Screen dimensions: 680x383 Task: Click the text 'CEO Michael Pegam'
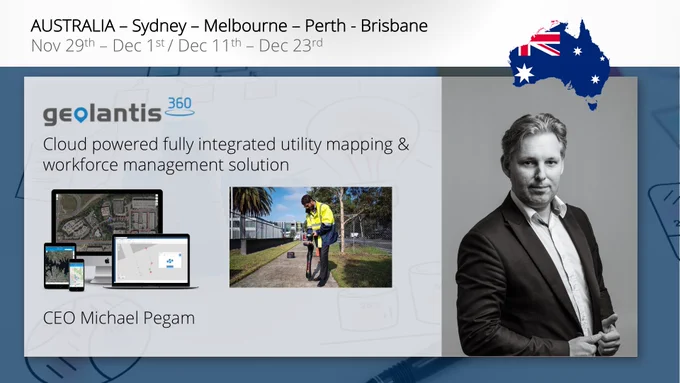(x=119, y=318)
